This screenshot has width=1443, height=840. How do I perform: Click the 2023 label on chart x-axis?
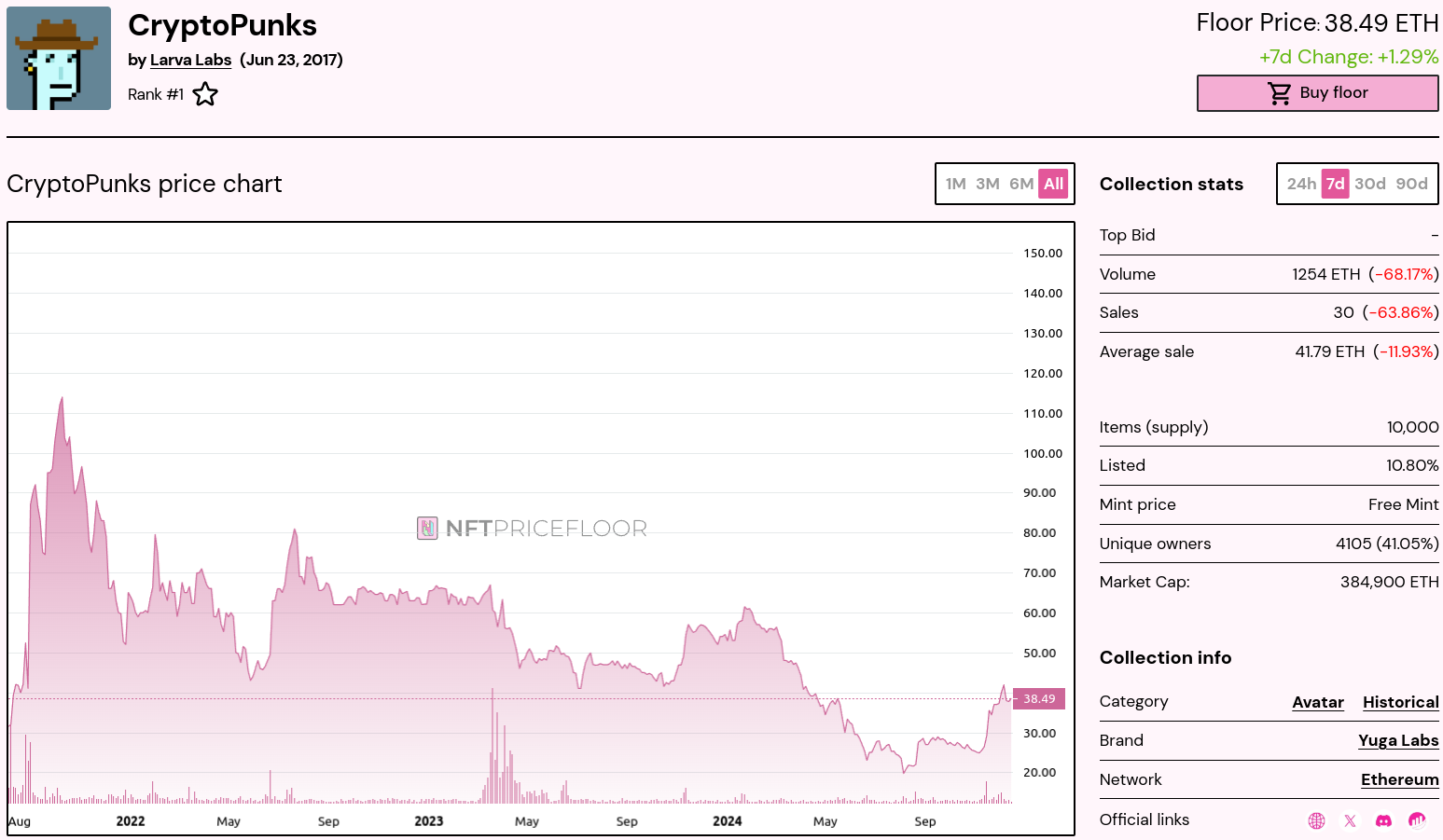[x=429, y=821]
